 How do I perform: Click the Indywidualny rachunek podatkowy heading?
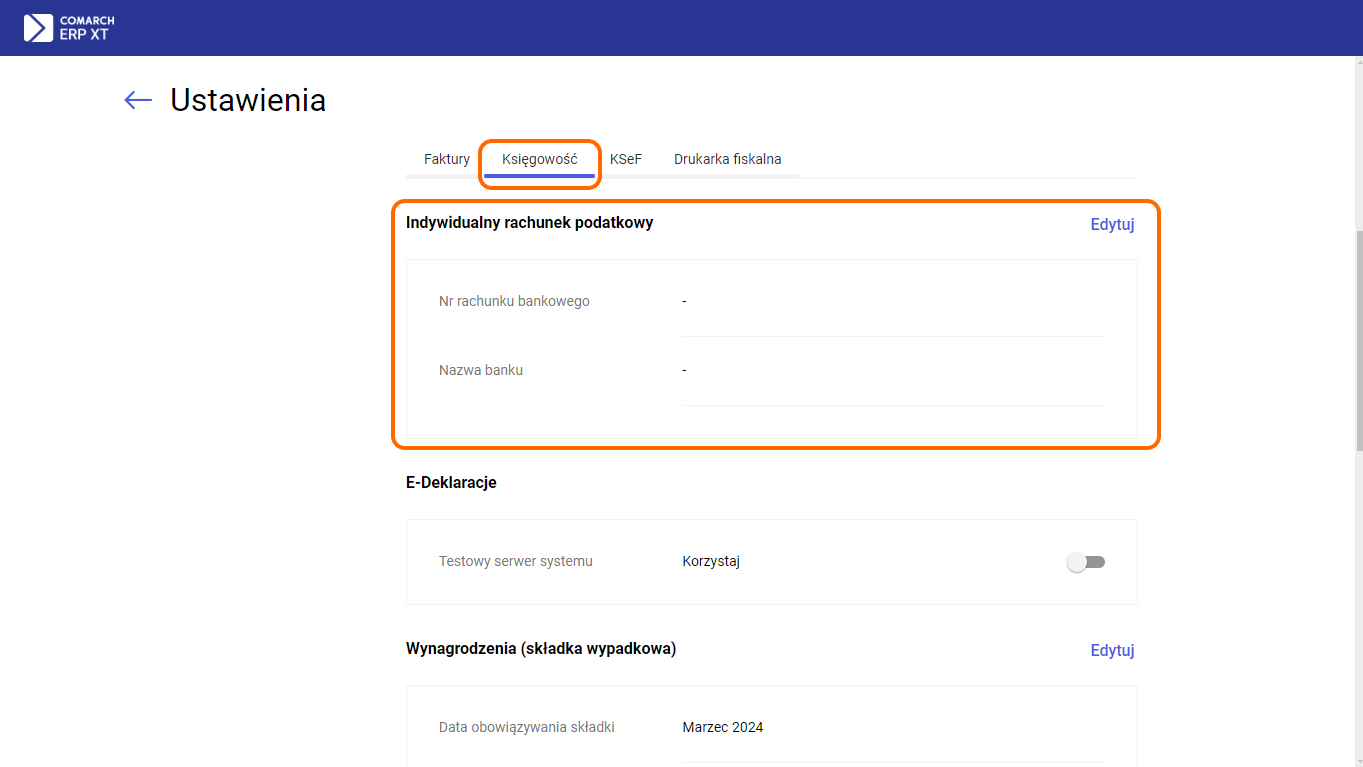529,223
